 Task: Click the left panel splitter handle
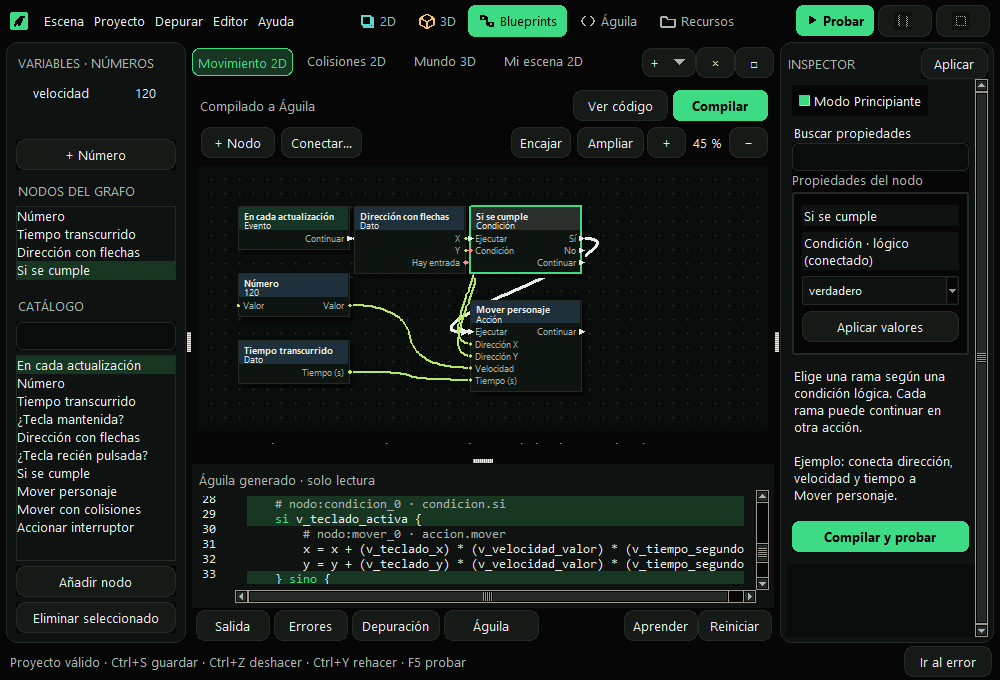(x=189, y=342)
